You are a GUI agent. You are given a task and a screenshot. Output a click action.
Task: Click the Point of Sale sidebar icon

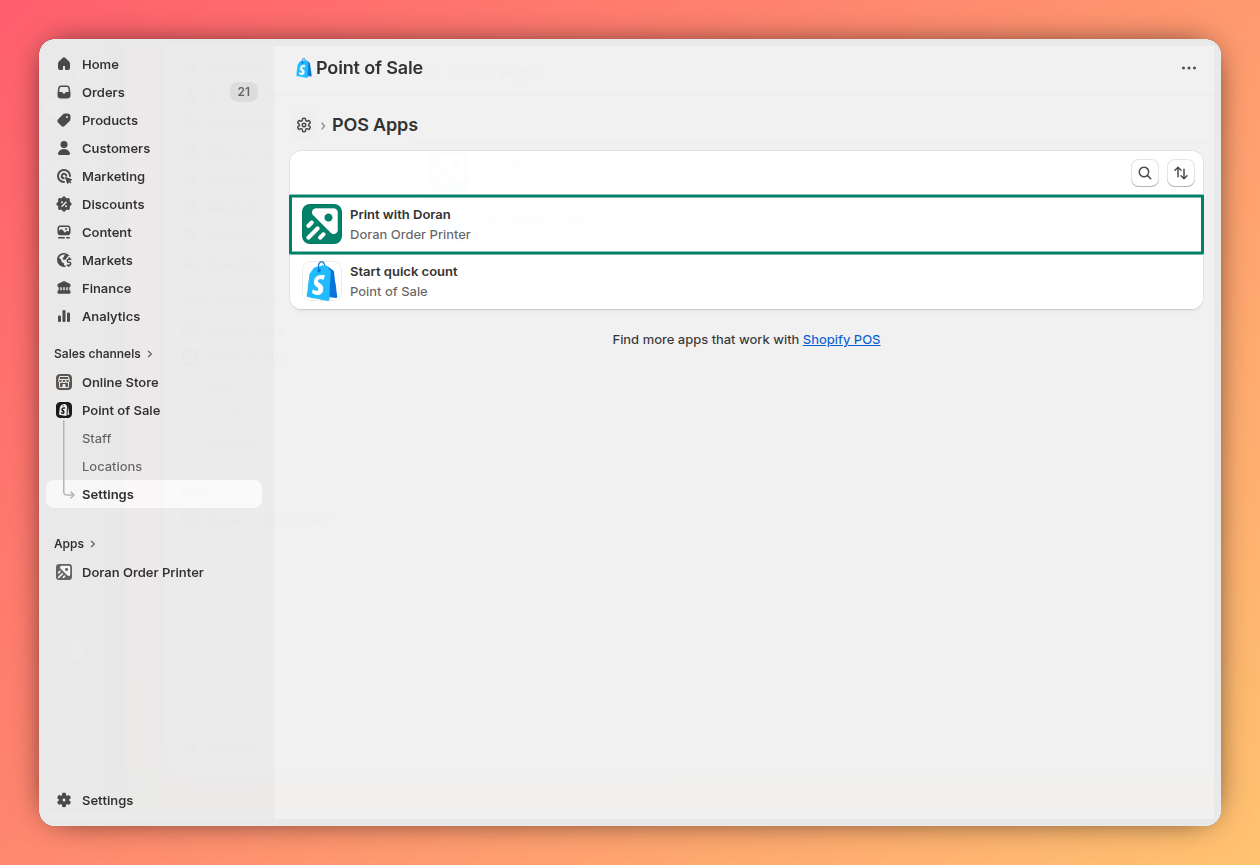tap(64, 410)
